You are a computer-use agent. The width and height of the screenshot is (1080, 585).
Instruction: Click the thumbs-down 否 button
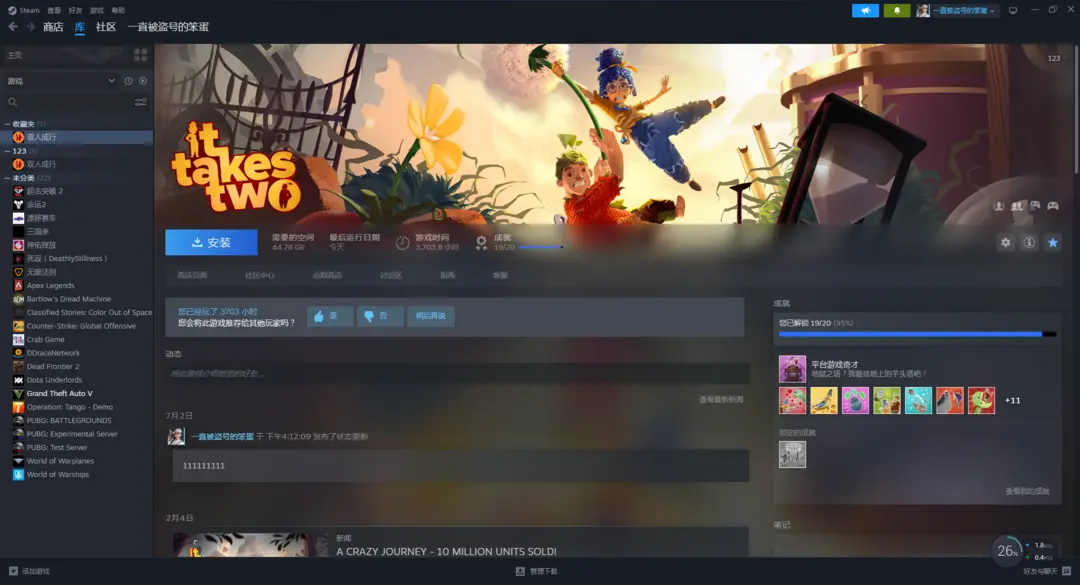[380, 316]
